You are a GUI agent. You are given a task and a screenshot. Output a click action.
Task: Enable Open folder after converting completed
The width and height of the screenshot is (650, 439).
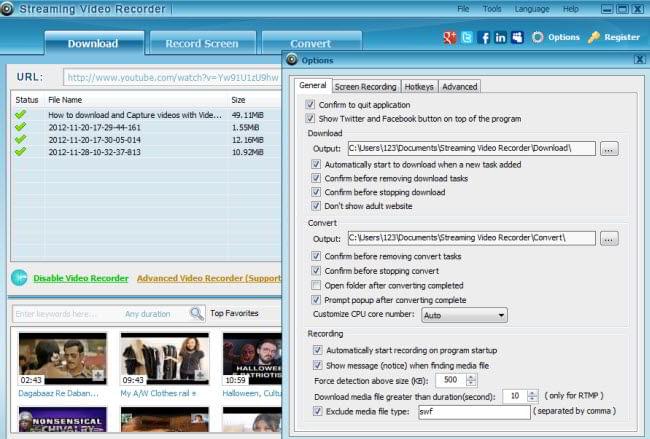[316, 285]
